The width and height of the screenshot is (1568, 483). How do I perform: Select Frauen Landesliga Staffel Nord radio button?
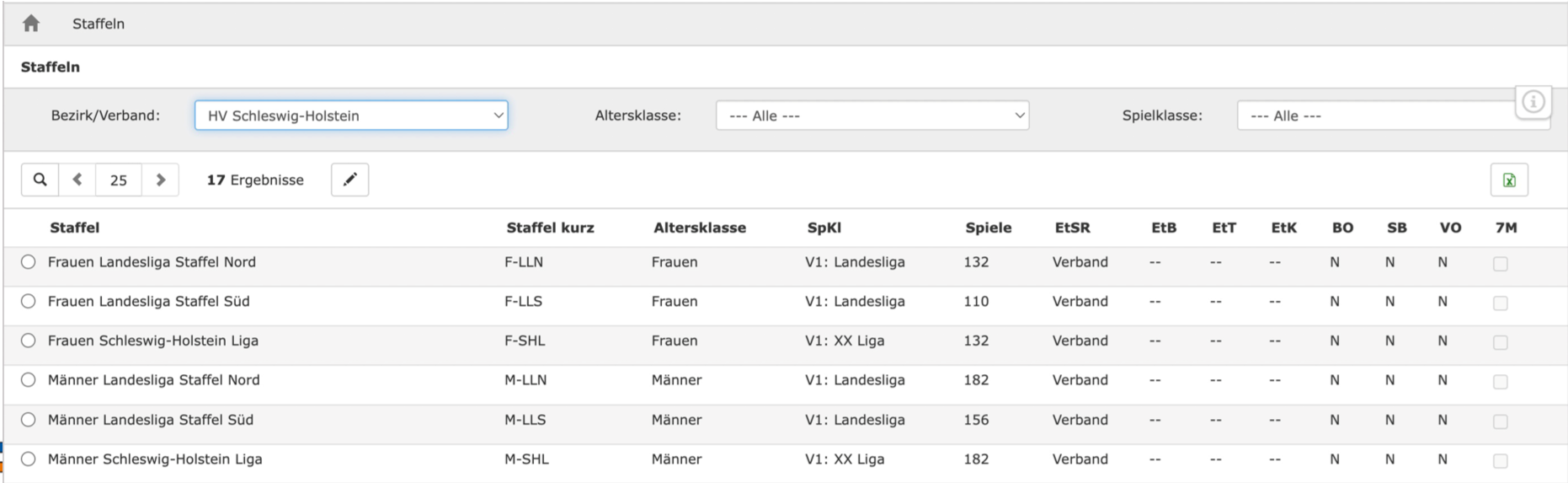[29, 262]
